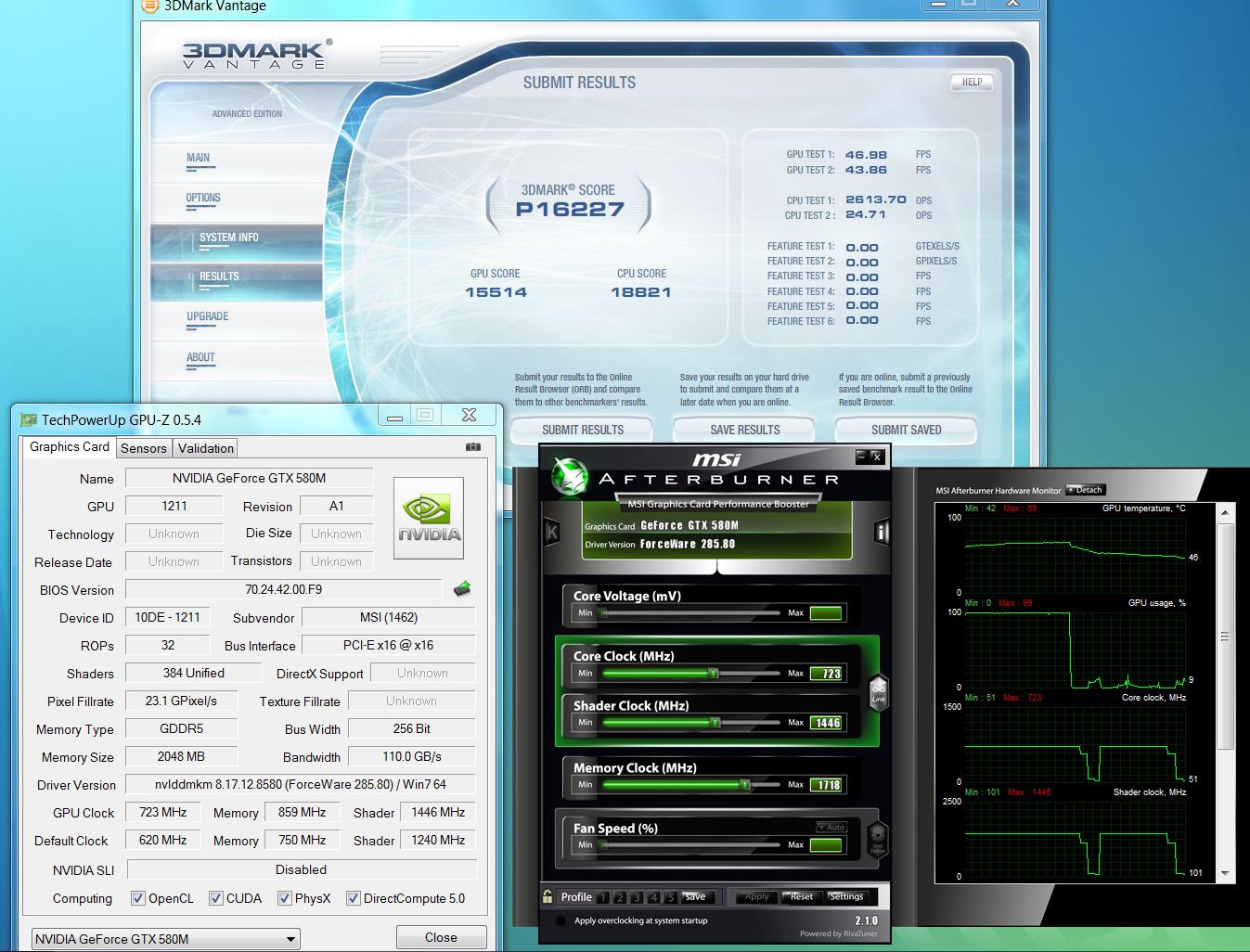The height and width of the screenshot is (952, 1250).
Task: Open the ABOUT section in 3DMark
Action: [200, 357]
